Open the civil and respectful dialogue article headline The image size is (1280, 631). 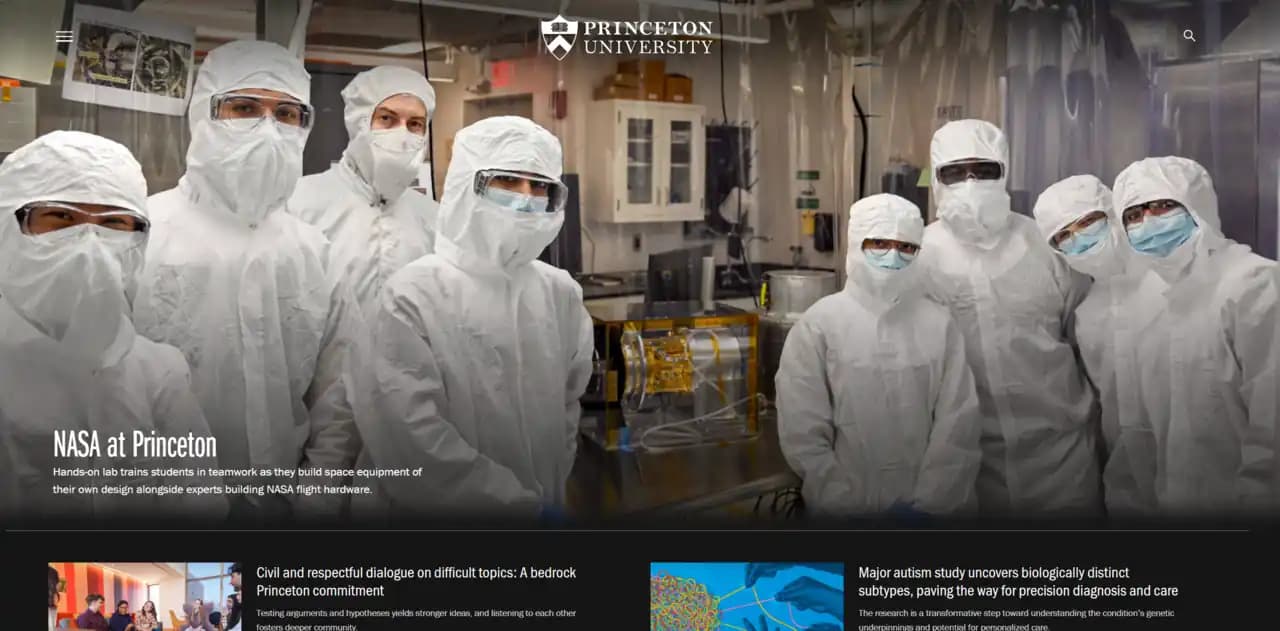click(416, 581)
